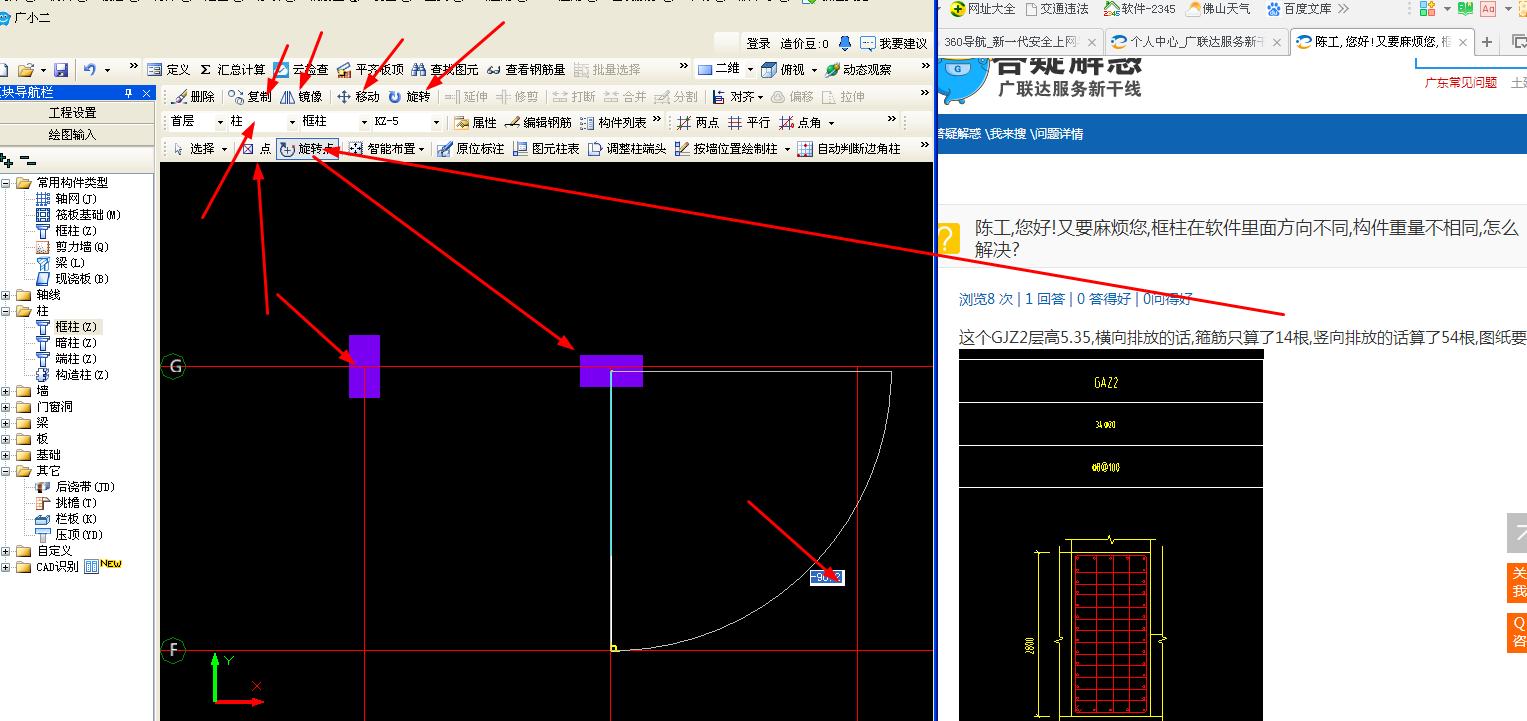Click 调整柱端头 tool
The height and width of the screenshot is (721, 1527).
pos(627,149)
